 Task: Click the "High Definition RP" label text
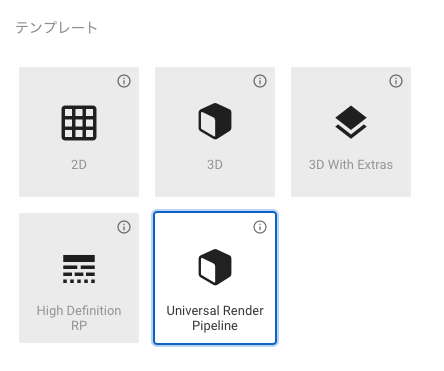tap(79, 318)
